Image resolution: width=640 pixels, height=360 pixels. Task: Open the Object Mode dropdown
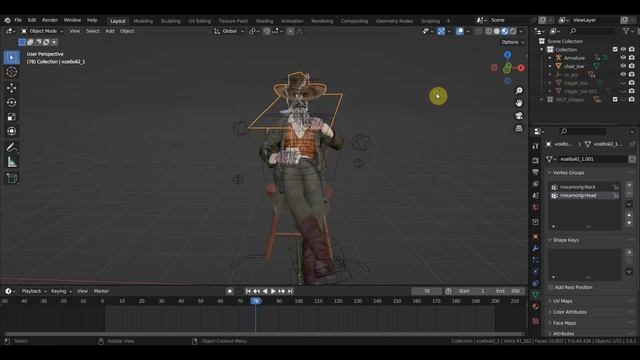42,31
